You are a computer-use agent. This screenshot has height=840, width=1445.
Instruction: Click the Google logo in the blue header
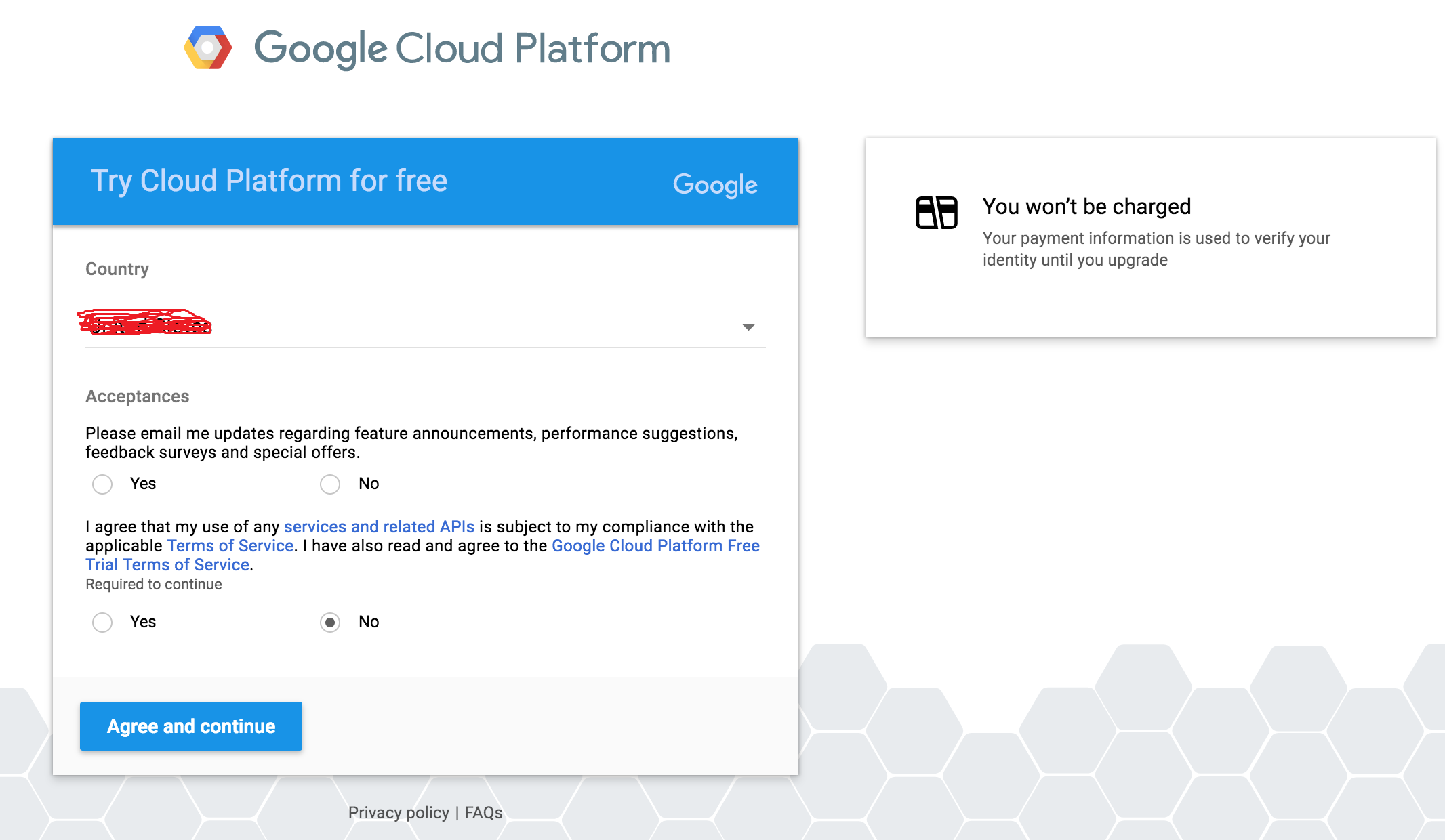pyautogui.click(x=714, y=184)
